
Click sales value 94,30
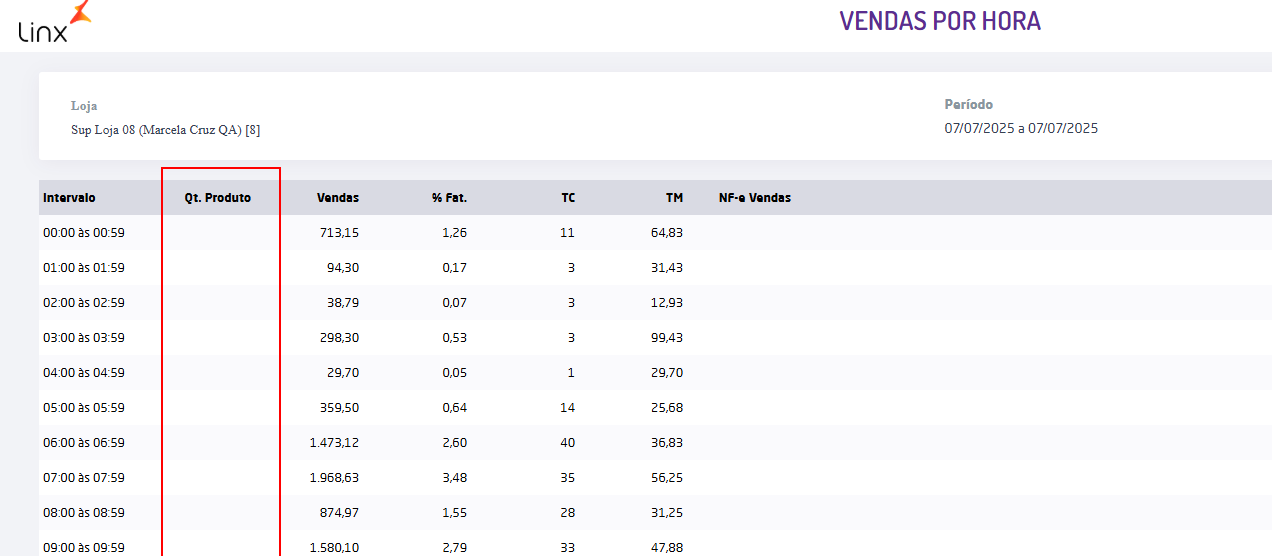click(343, 268)
